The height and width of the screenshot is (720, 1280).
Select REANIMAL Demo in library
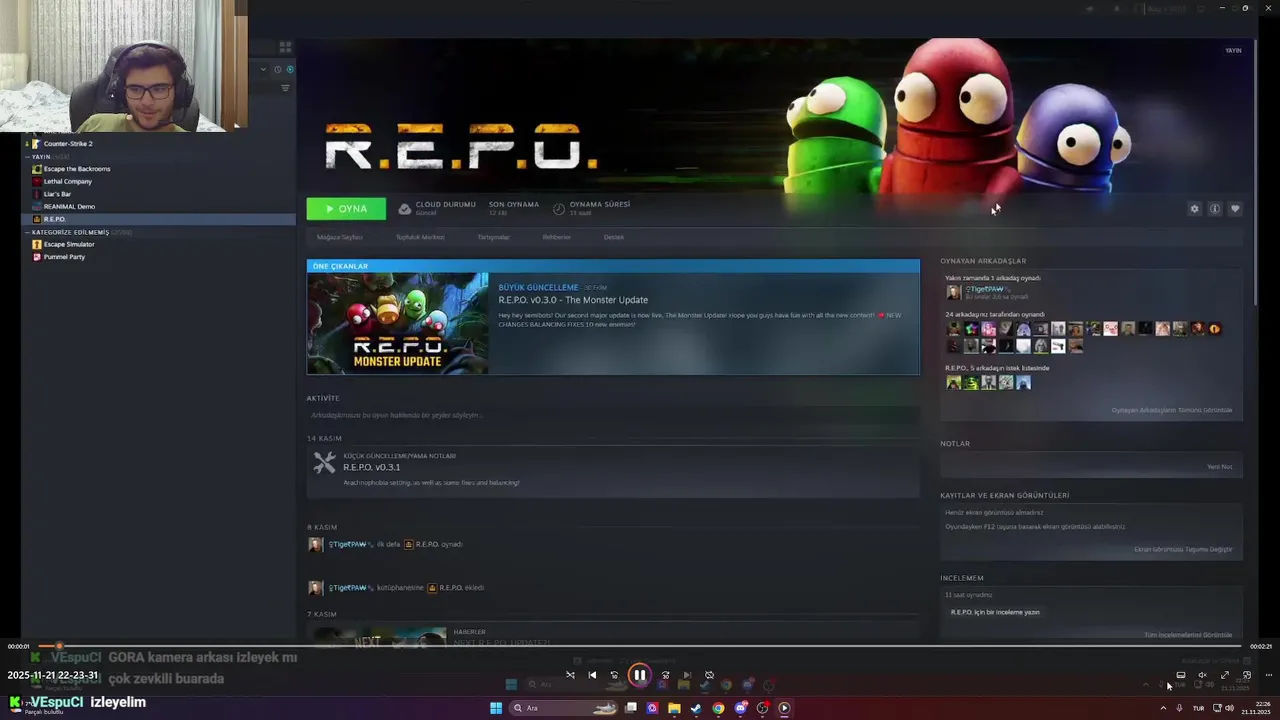coord(158,206)
